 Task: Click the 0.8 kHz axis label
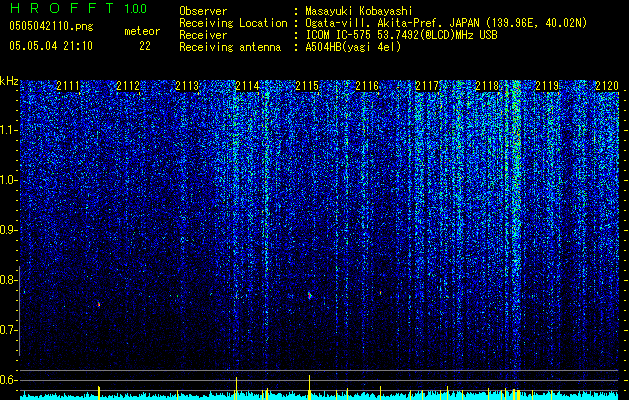[x=8, y=280]
